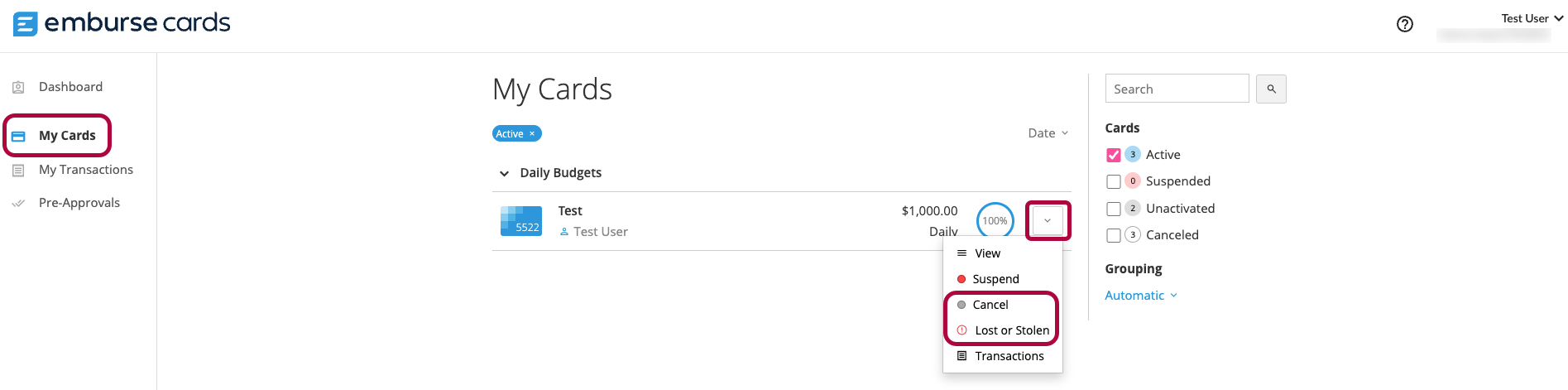Image resolution: width=1568 pixels, height=390 pixels.
Task: Open the My Cards sidebar link
Action: point(67,136)
